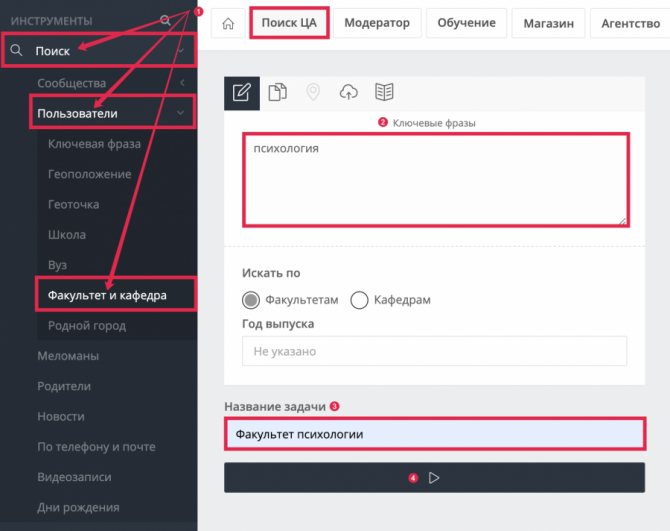This screenshot has width=670, height=531.
Task: Expand the Сообщества chevron
Action: 182,82
